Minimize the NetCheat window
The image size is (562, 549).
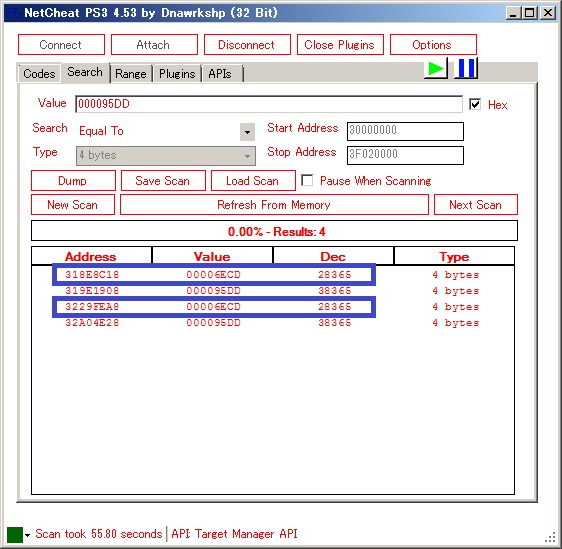click(514, 13)
